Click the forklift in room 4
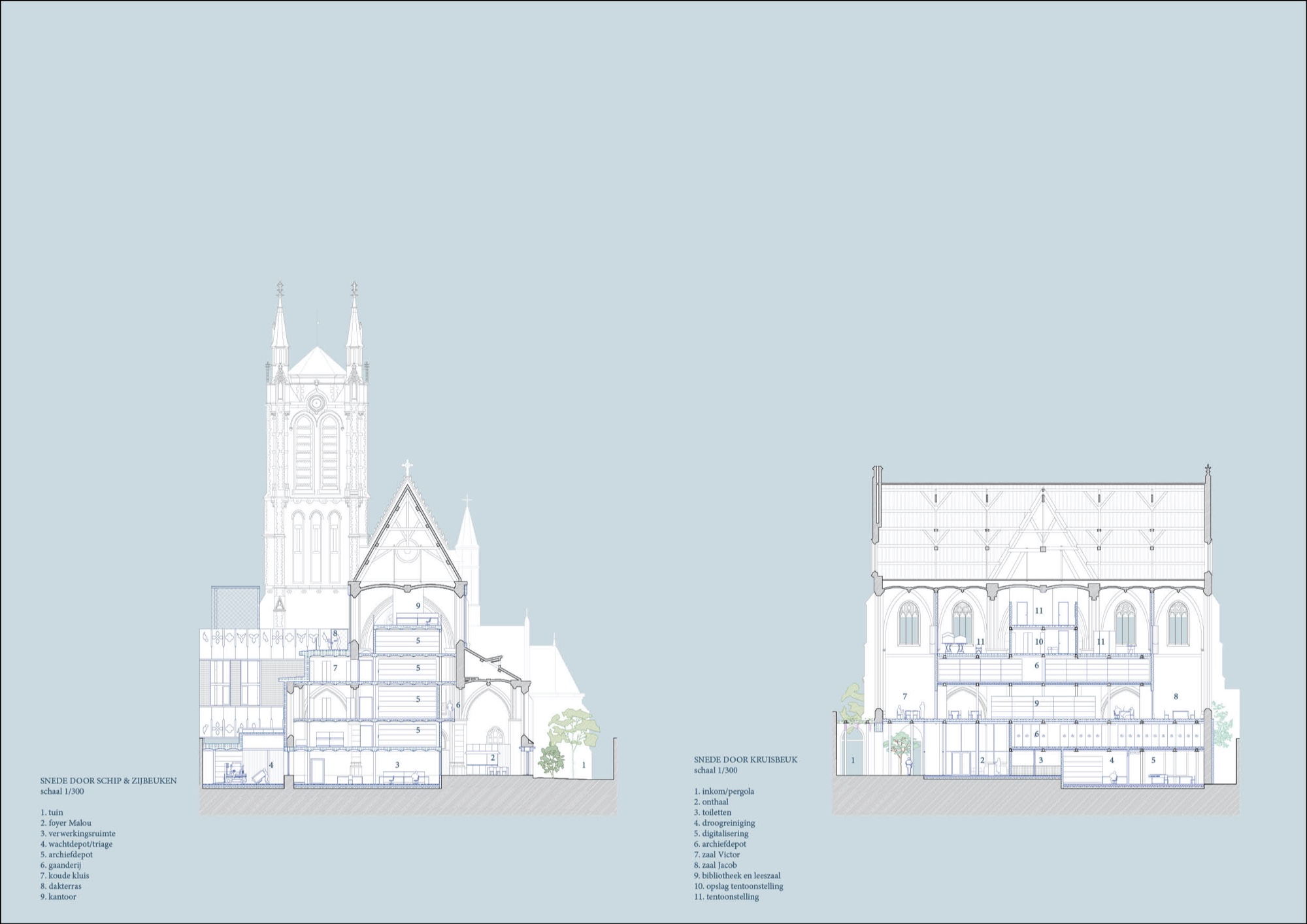 point(235,774)
